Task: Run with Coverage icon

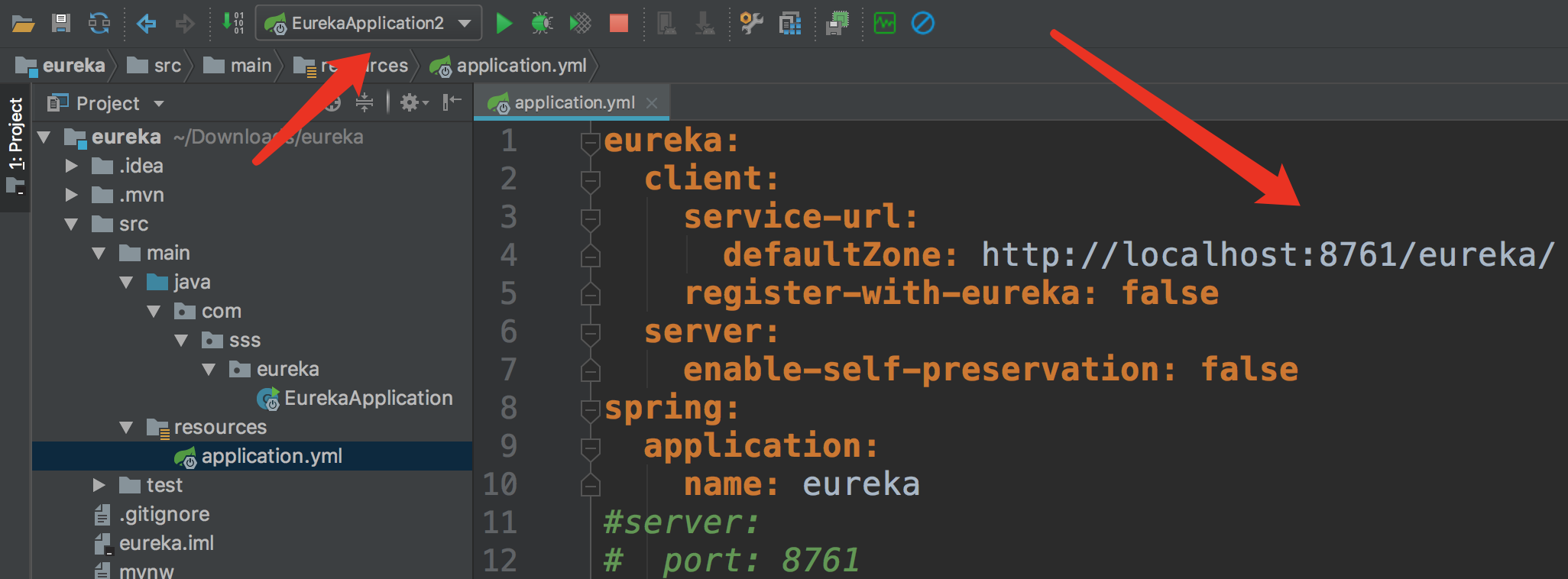Action: coord(581,24)
